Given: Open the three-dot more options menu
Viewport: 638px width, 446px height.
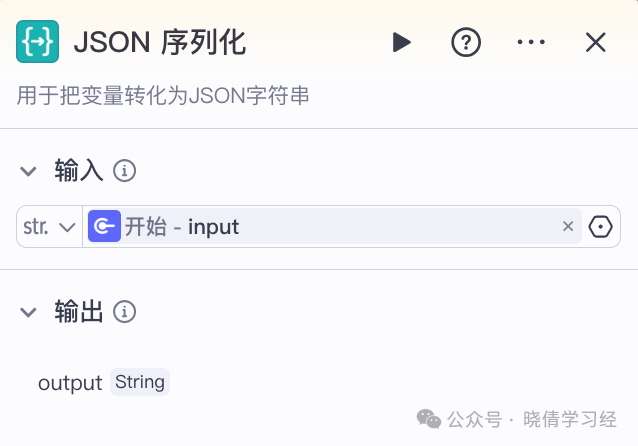Looking at the screenshot, I should pyautogui.click(x=531, y=42).
